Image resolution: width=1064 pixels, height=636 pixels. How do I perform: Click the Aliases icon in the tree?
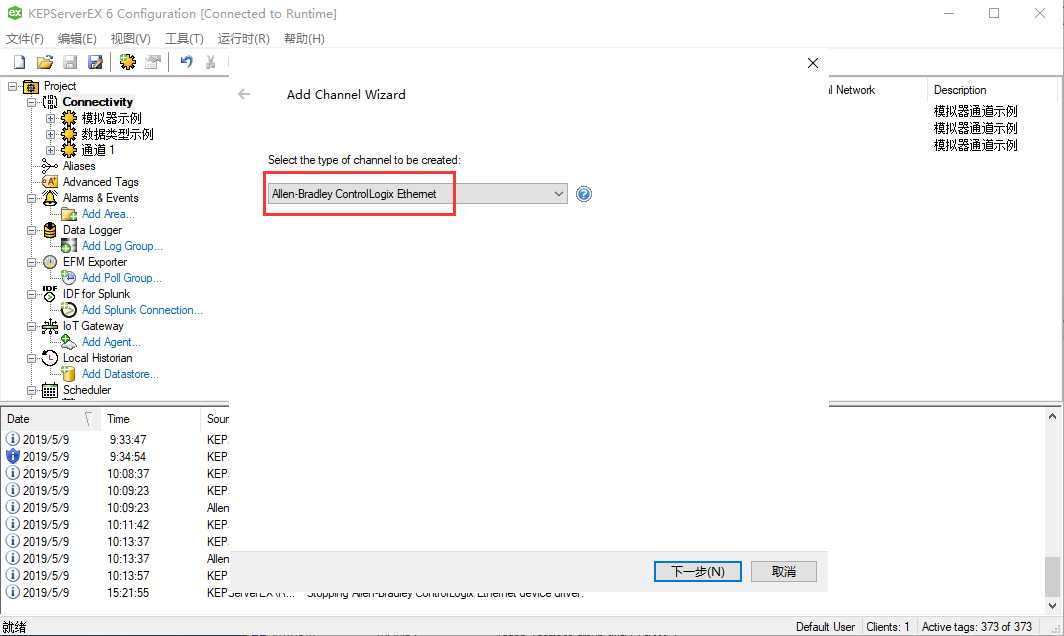pyautogui.click(x=50, y=166)
